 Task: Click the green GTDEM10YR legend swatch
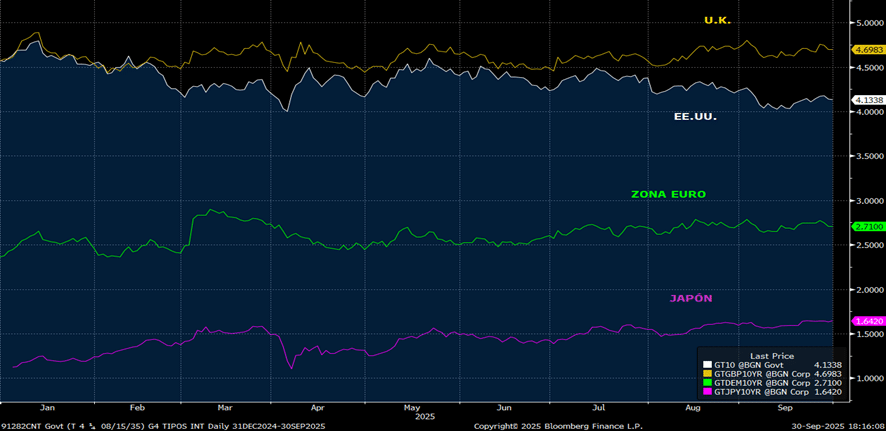pyautogui.click(x=706, y=383)
